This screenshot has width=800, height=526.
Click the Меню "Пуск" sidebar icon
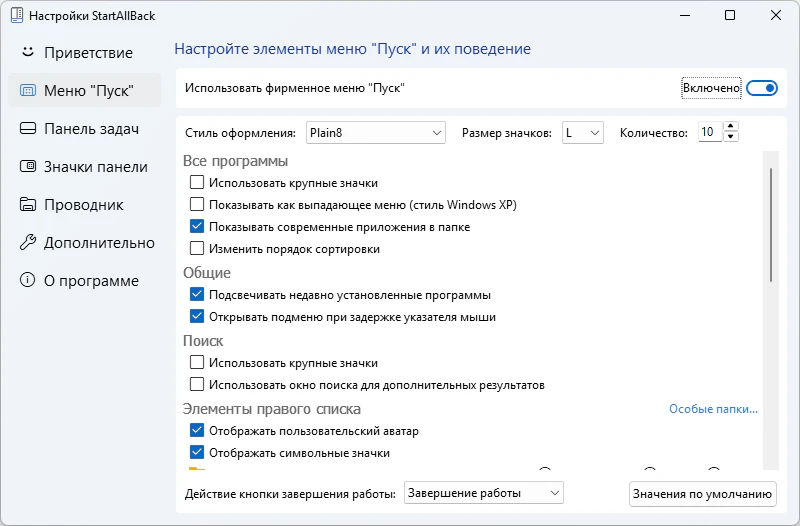pos(28,90)
